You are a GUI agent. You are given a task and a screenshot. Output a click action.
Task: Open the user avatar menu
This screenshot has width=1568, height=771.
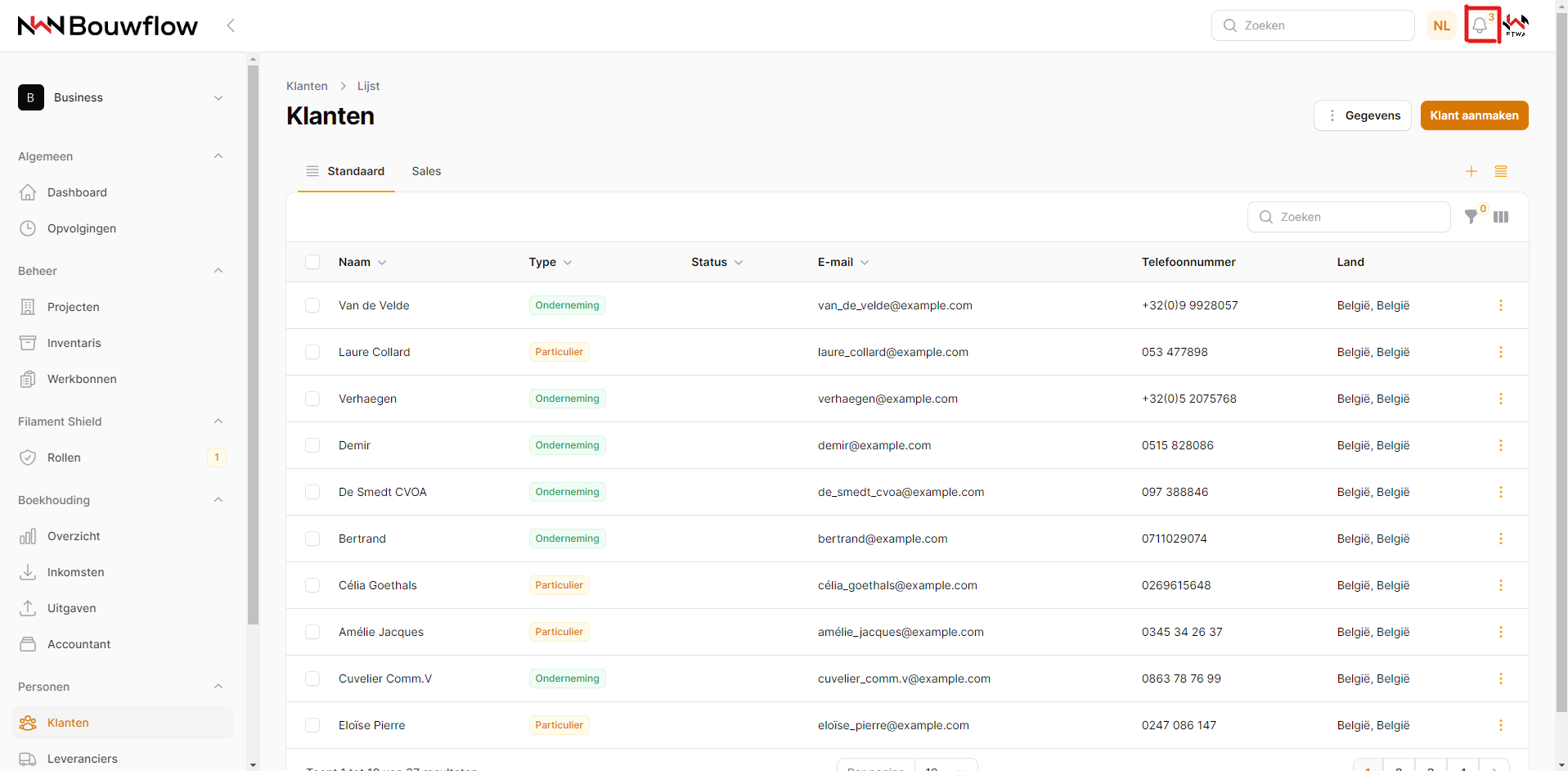click(x=1516, y=25)
